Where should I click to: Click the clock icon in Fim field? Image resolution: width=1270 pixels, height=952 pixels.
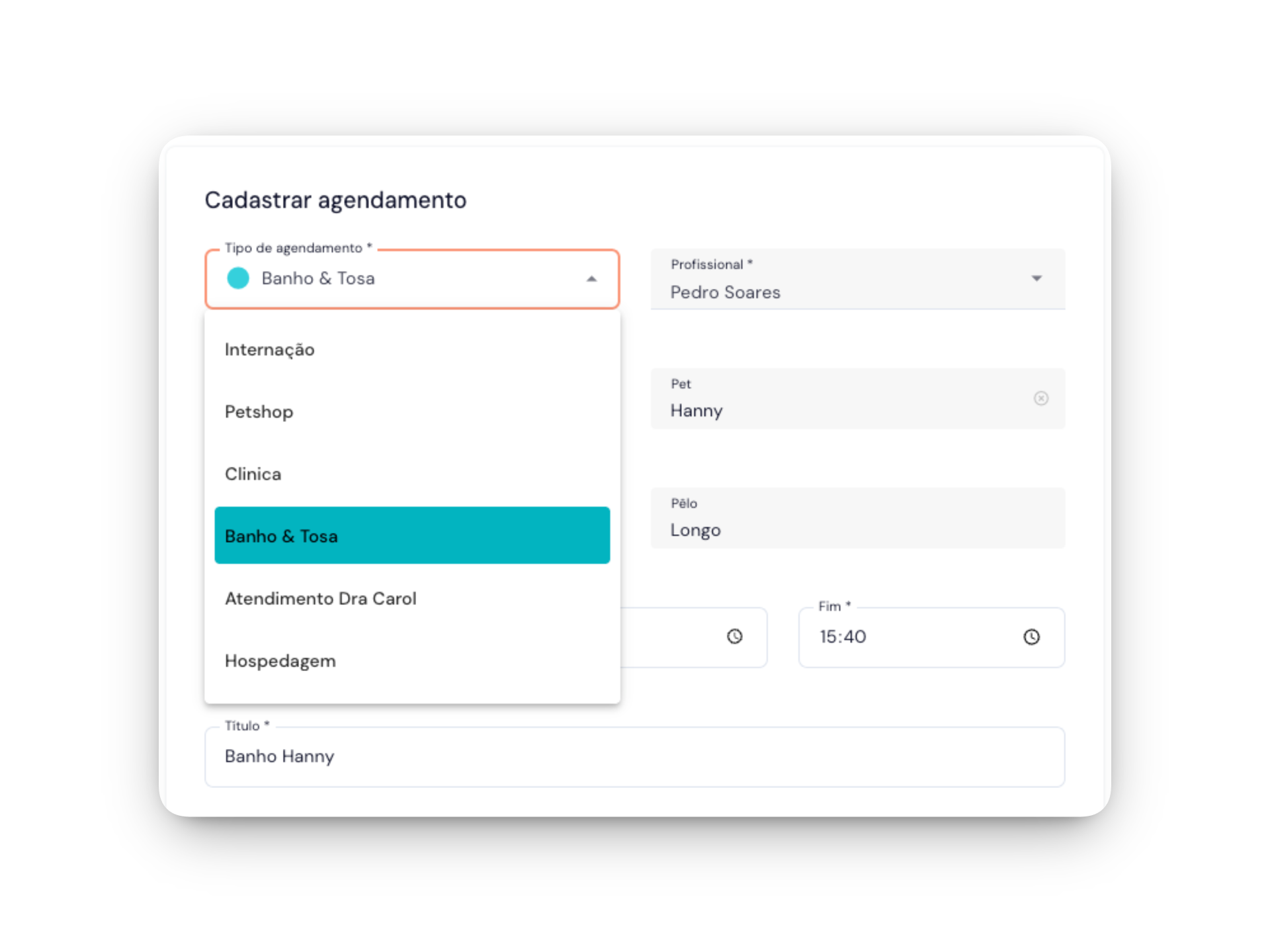(1031, 637)
